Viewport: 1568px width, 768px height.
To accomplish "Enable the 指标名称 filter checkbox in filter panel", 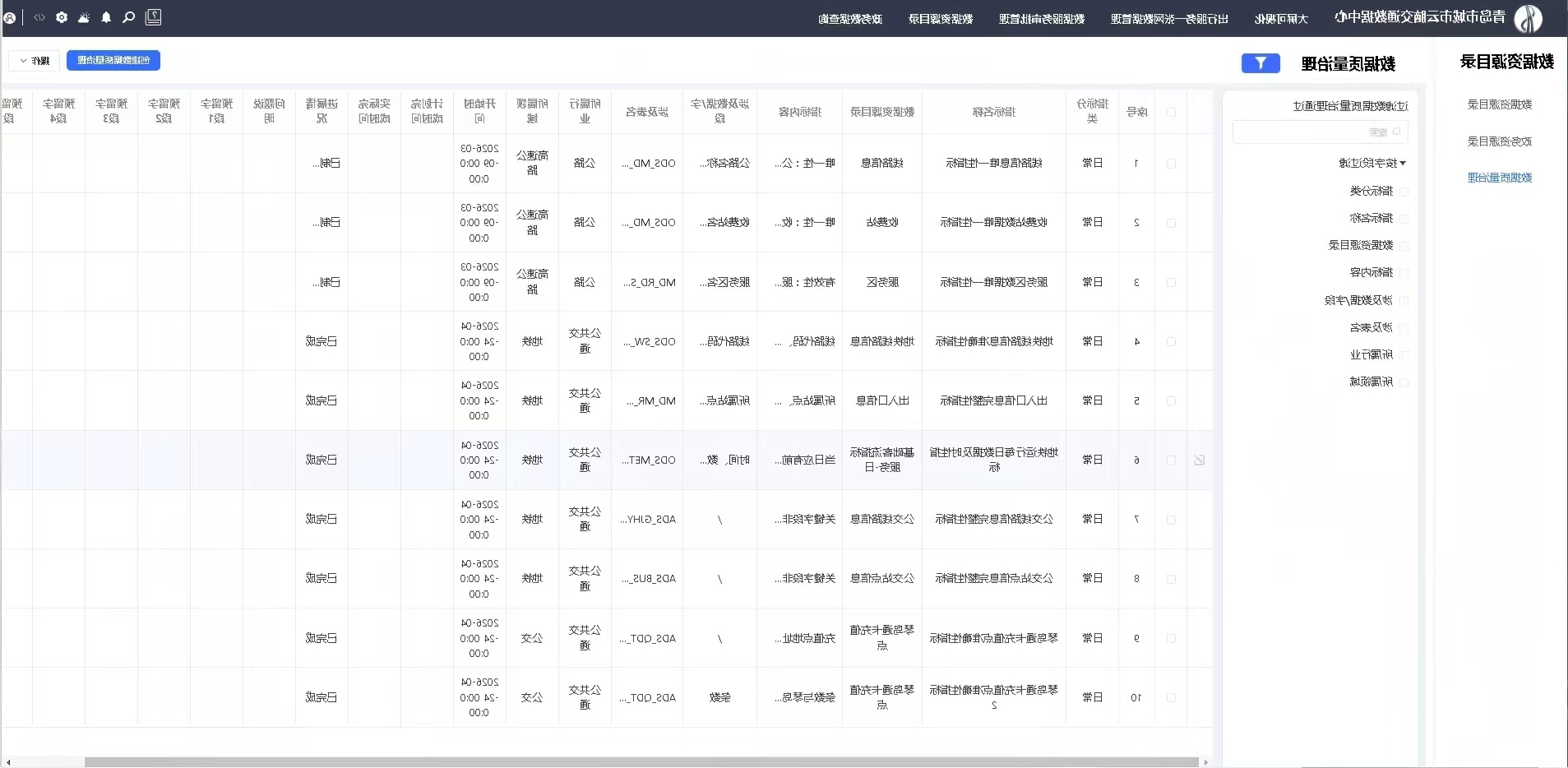I will (x=1404, y=218).
